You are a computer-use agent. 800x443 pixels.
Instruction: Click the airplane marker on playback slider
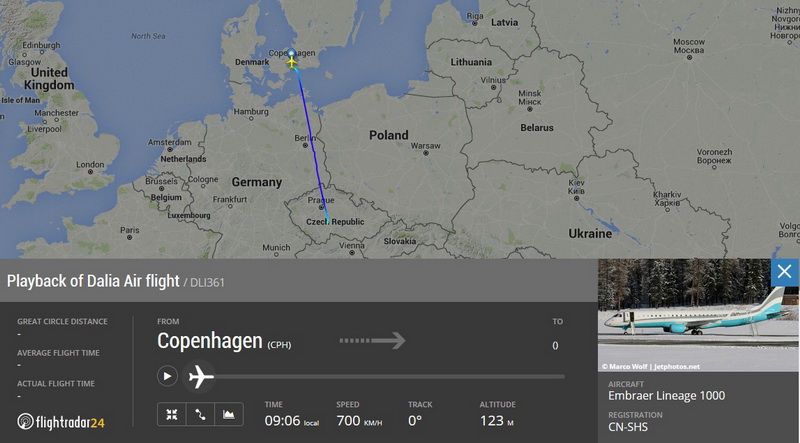(x=200, y=377)
